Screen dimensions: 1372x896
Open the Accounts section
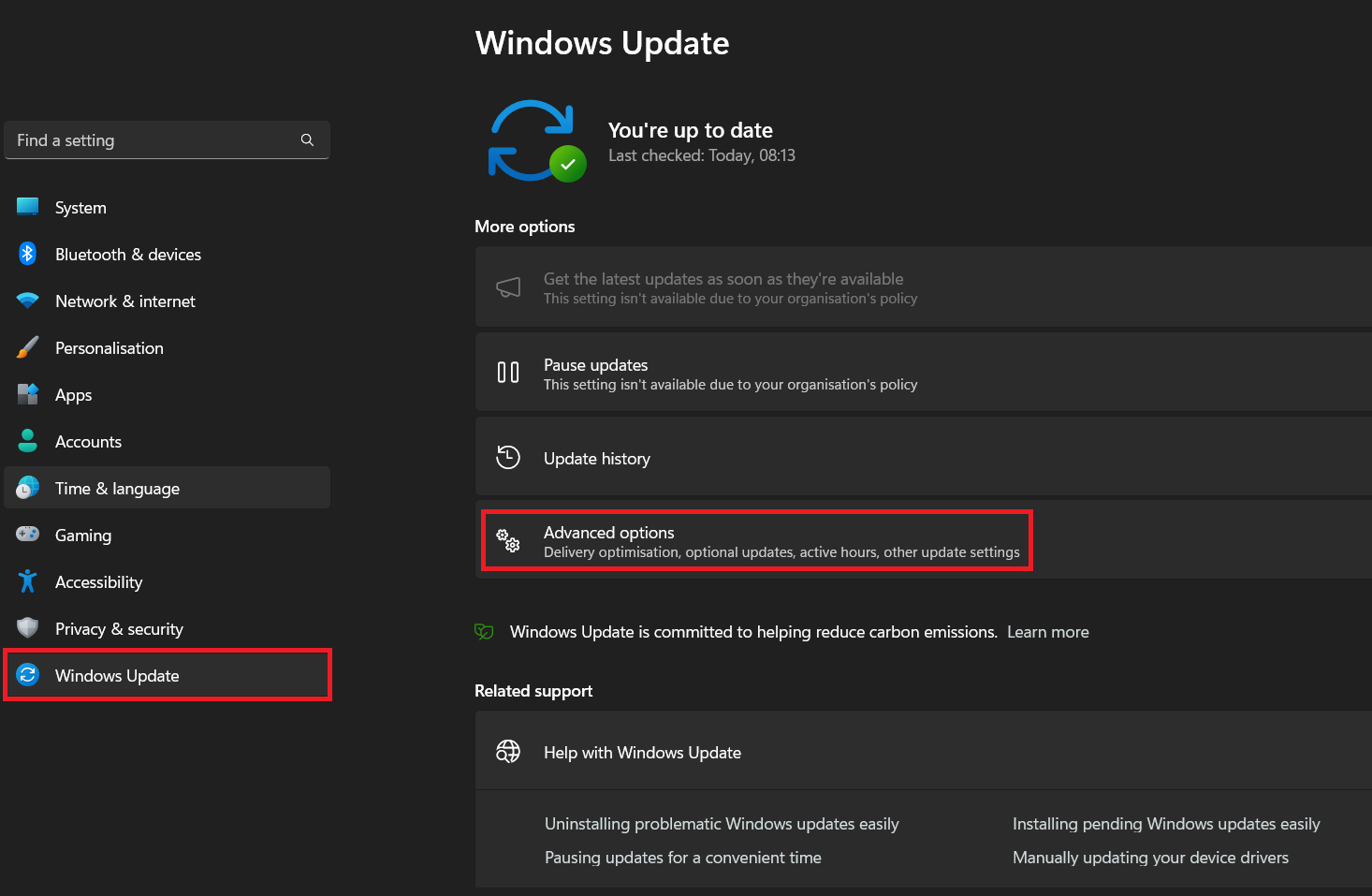(88, 442)
